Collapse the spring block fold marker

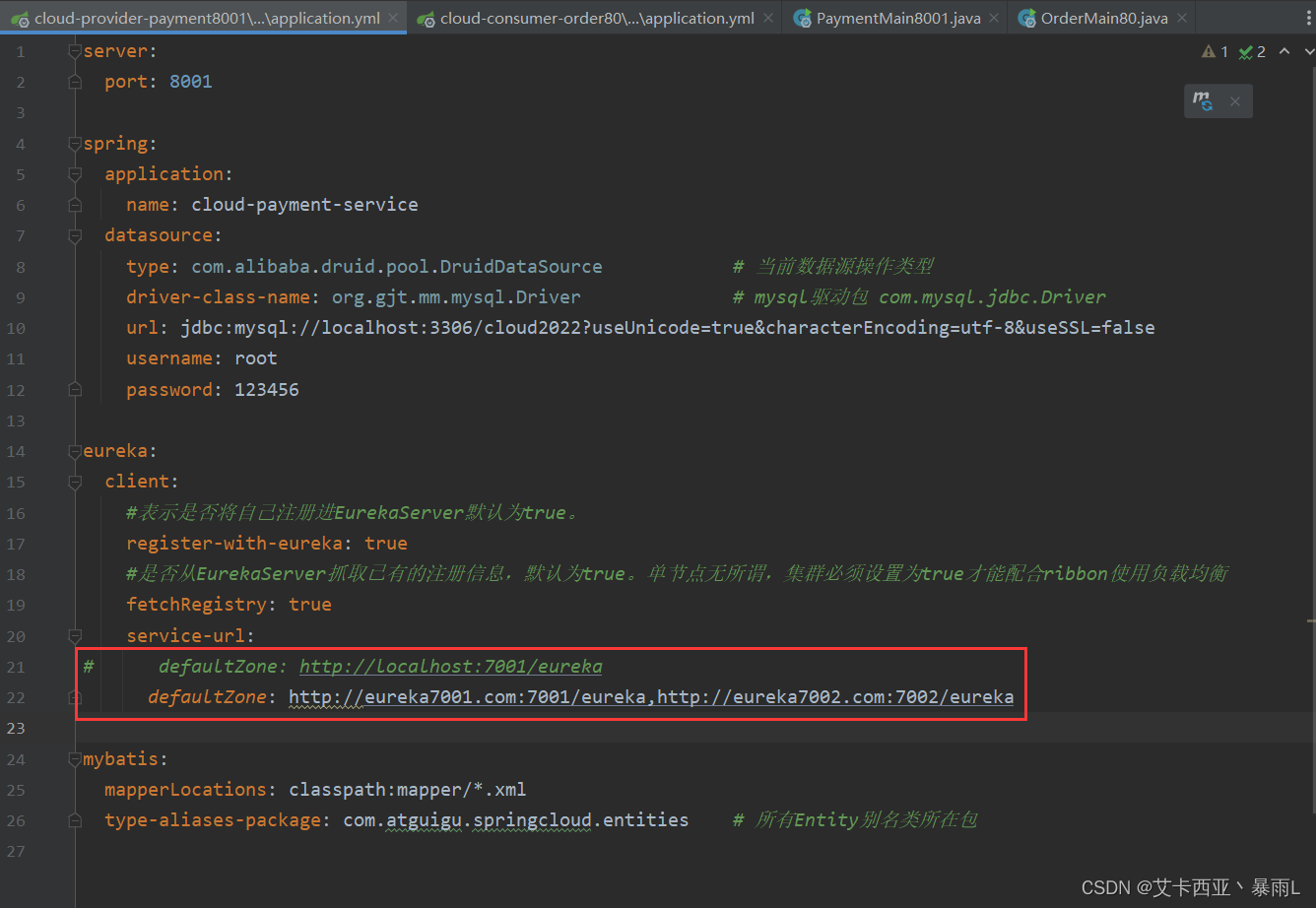[x=75, y=144]
